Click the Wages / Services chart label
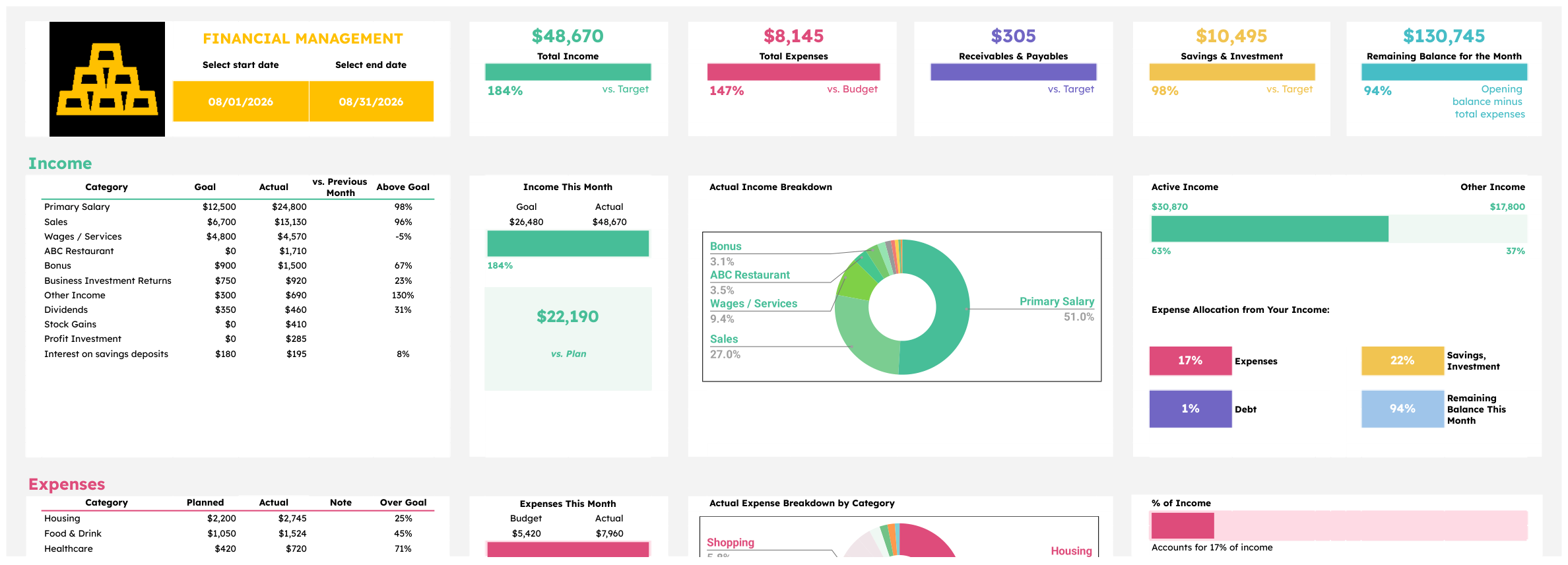The image size is (1568, 565). [x=754, y=304]
